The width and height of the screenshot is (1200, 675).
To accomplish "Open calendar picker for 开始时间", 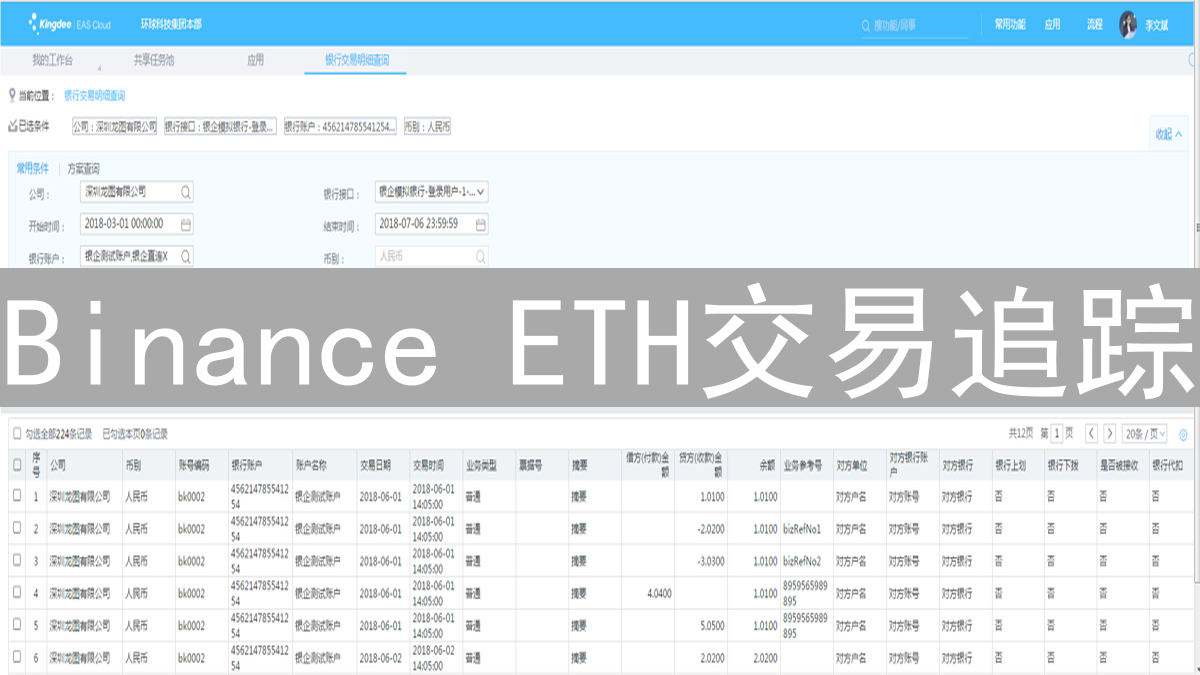I will click(x=186, y=224).
